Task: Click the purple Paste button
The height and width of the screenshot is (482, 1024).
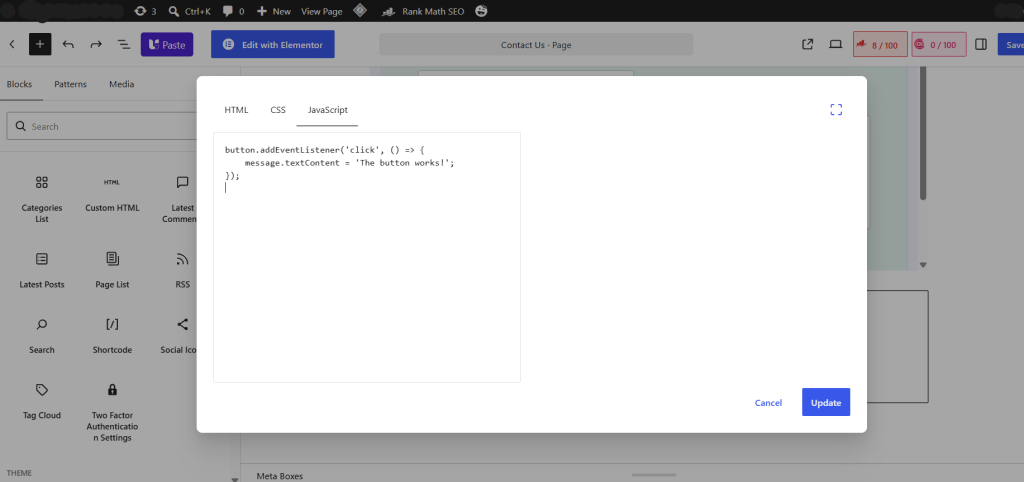Action: [167, 44]
